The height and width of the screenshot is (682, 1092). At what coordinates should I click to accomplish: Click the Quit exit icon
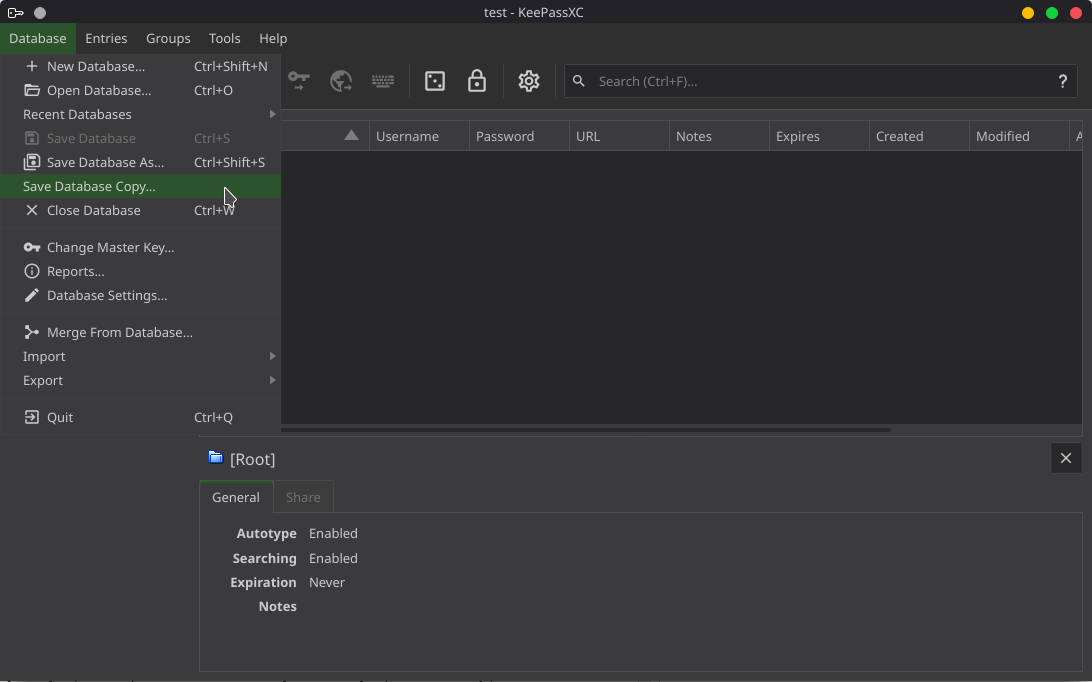point(31,417)
